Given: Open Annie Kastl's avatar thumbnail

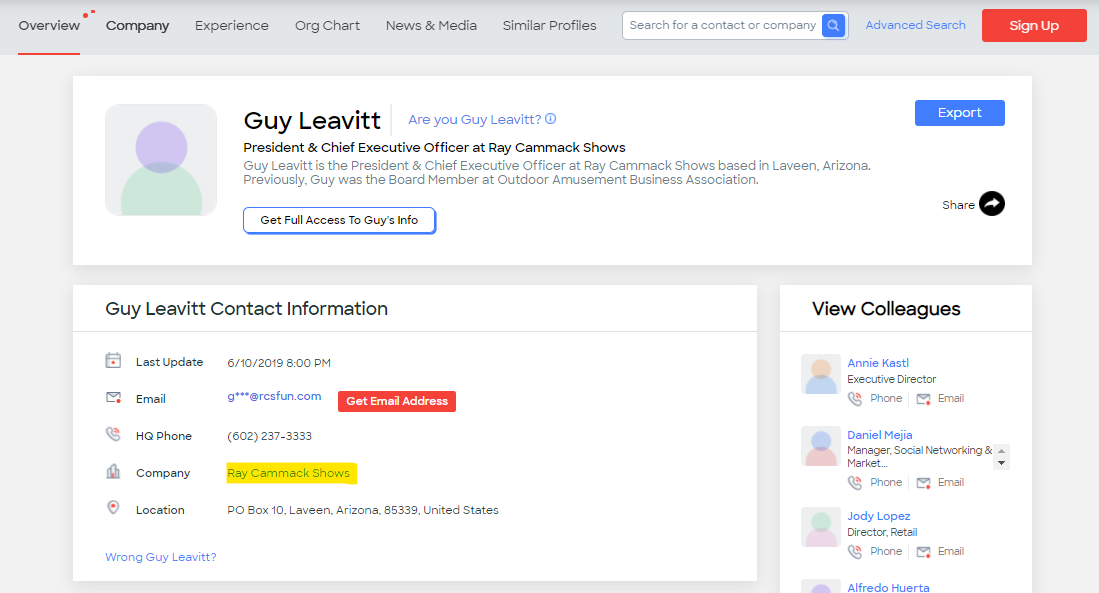Looking at the screenshot, I should [x=821, y=374].
